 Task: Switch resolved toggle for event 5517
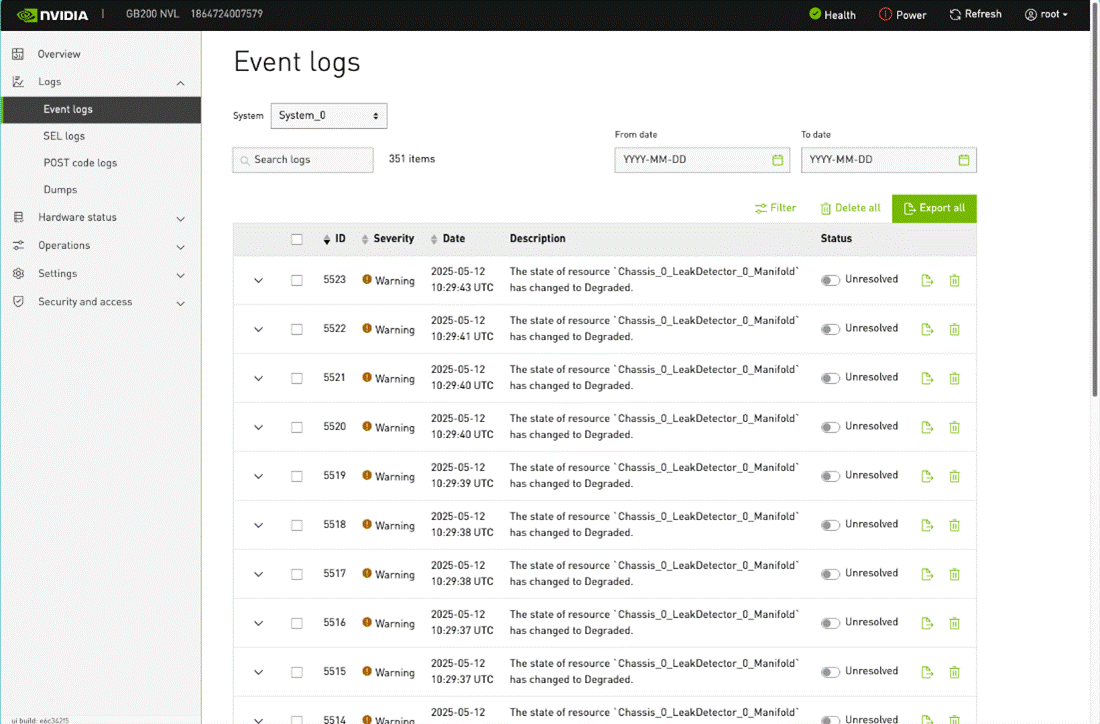point(830,575)
